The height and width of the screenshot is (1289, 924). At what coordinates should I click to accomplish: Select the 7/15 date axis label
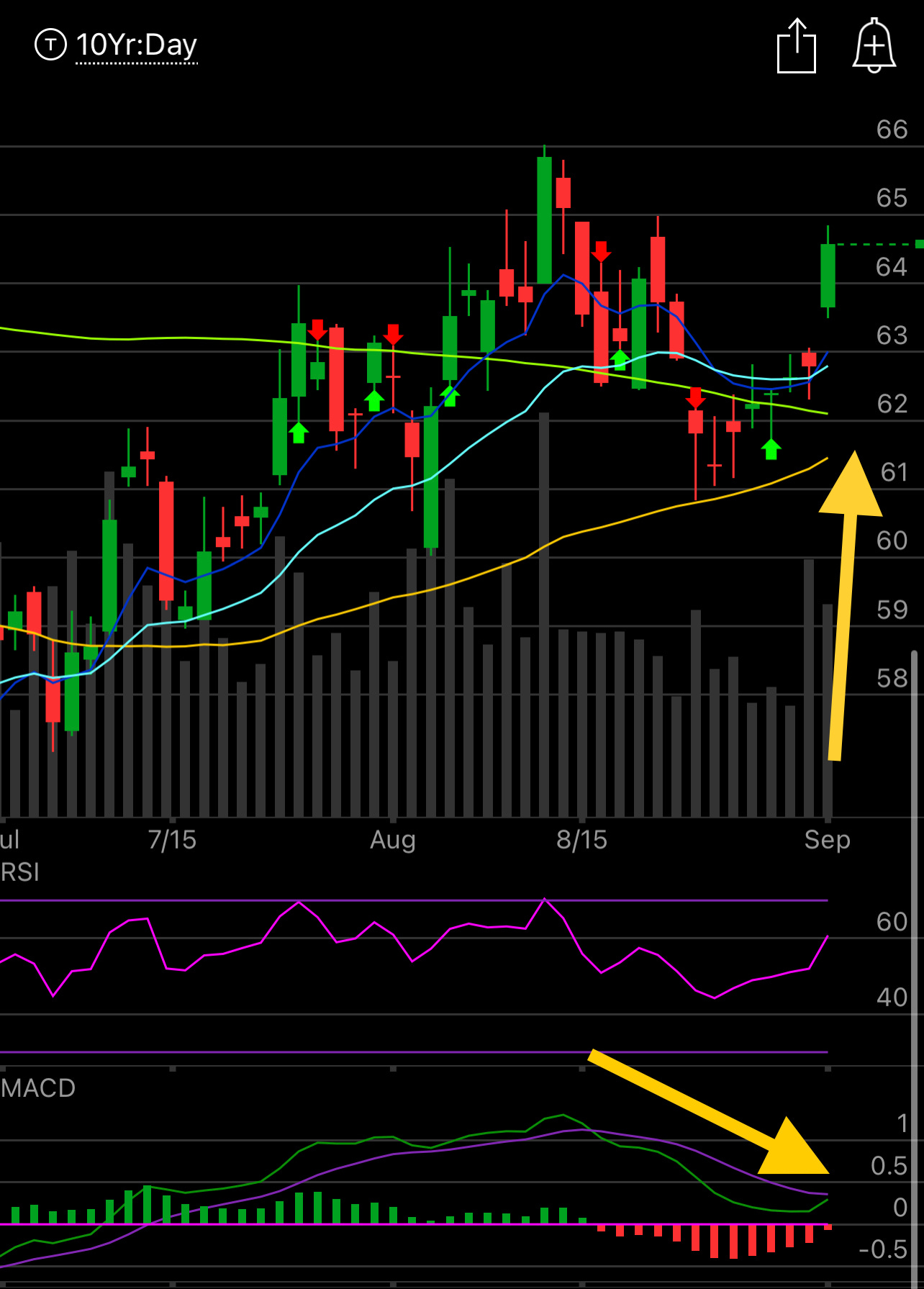pos(172,840)
